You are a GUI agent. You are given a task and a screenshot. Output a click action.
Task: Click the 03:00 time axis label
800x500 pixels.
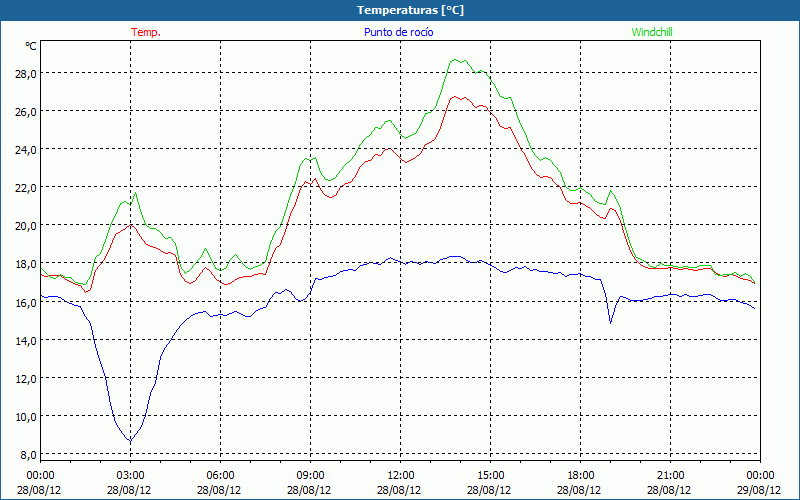click(x=130, y=476)
